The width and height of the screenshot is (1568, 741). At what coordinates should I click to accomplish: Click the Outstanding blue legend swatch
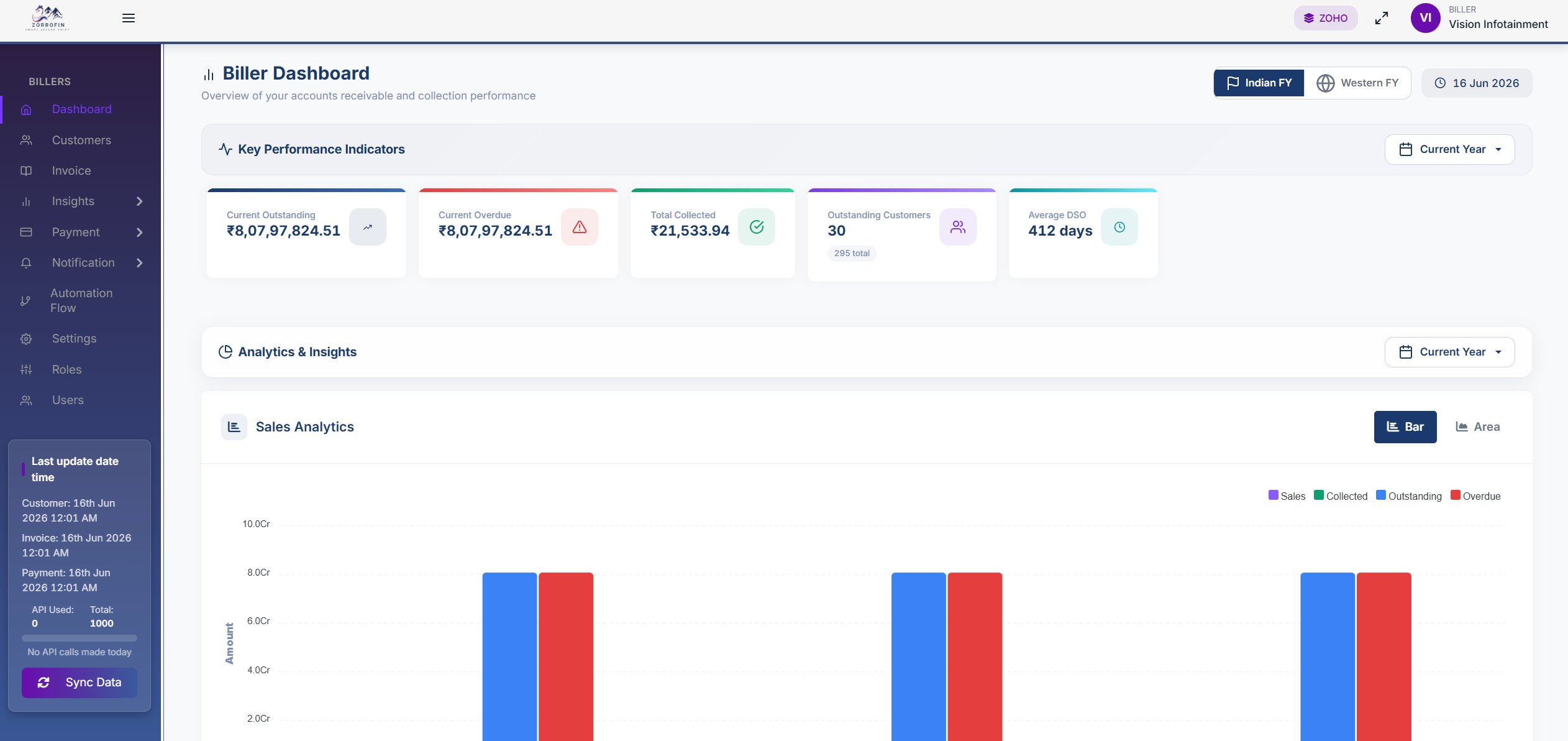(x=1381, y=495)
